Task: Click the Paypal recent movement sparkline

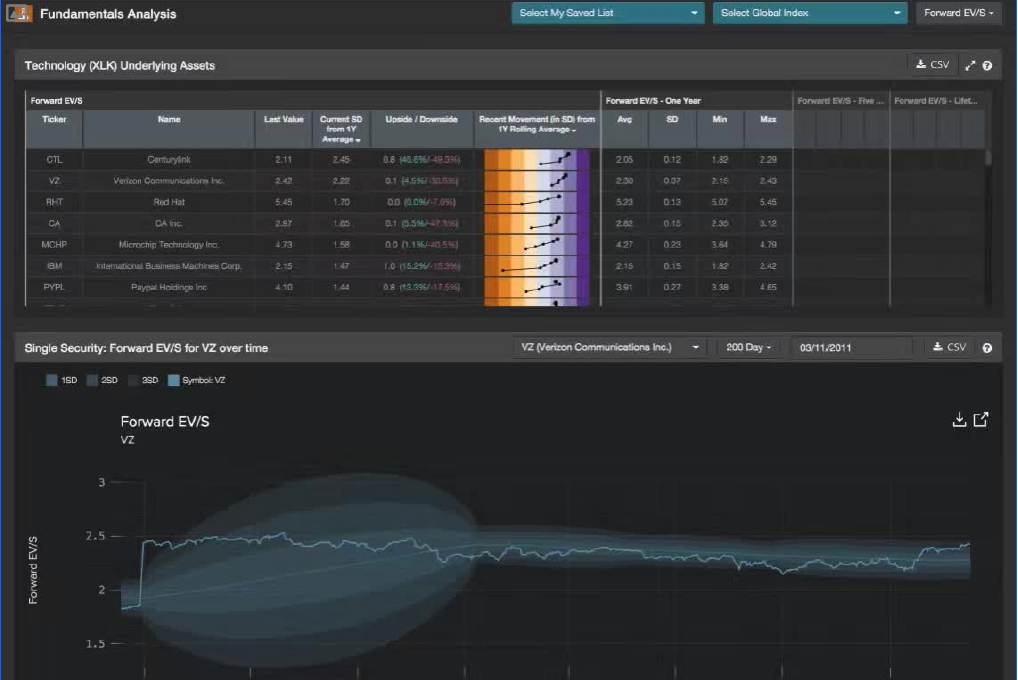Action: point(537,287)
